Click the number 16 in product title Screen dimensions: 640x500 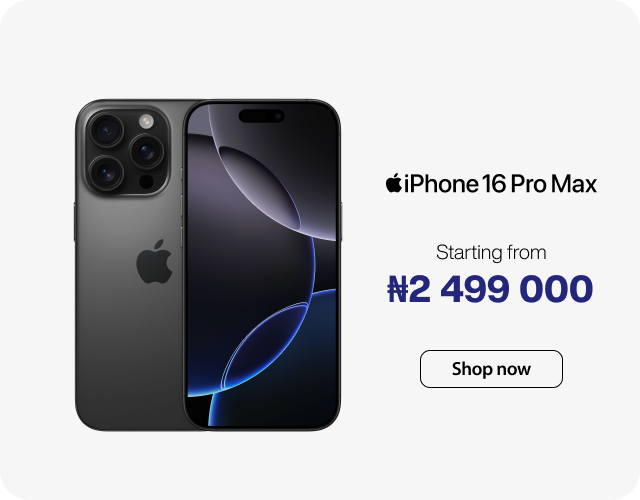493,184
